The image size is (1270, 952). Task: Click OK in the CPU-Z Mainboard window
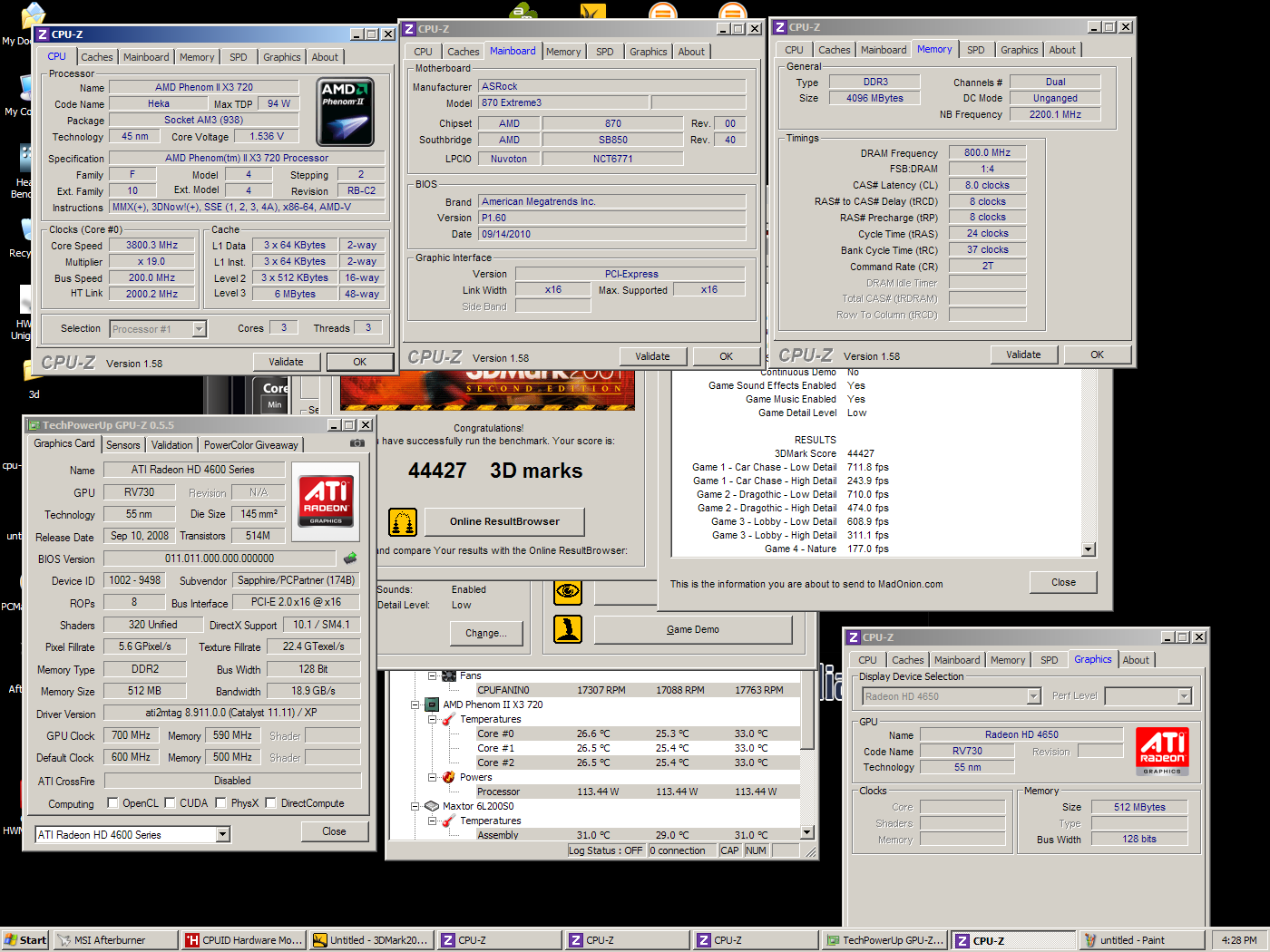tap(726, 356)
